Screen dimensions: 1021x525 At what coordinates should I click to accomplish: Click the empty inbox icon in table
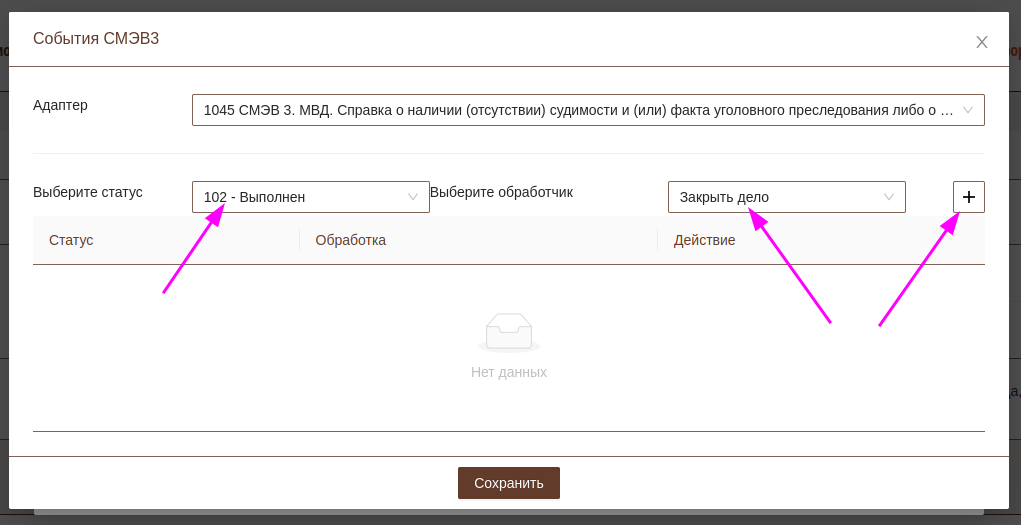pyautogui.click(x=509, y=332)
